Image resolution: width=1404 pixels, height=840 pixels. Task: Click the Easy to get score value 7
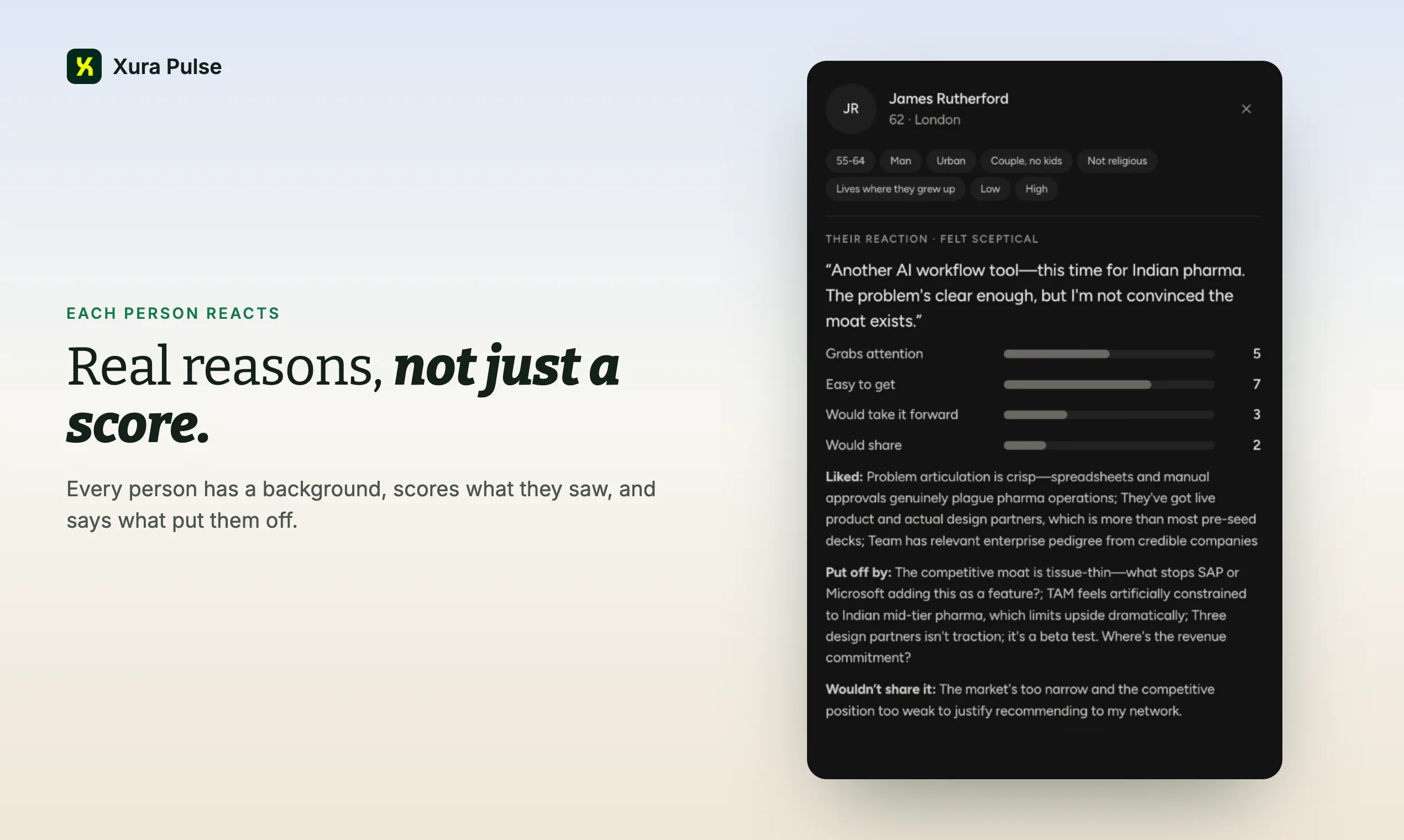[1256, 384]
